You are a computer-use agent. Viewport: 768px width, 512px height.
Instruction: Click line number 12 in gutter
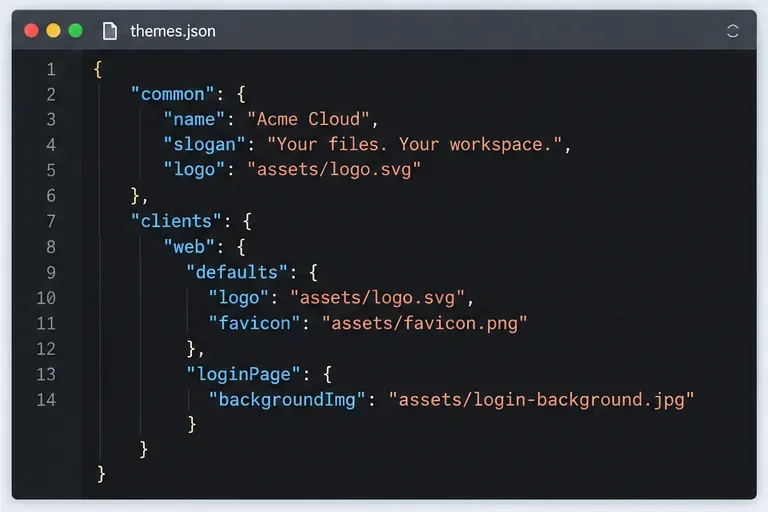(x=46, y=349)
